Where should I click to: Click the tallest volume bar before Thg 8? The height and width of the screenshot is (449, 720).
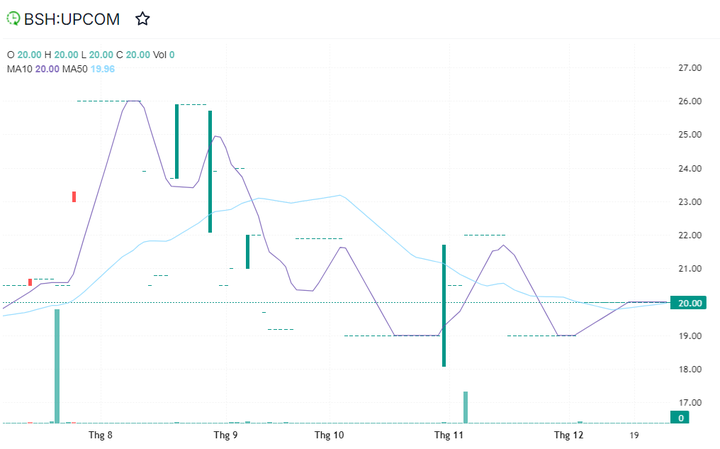pyautogui.click(x=57, y=366)
